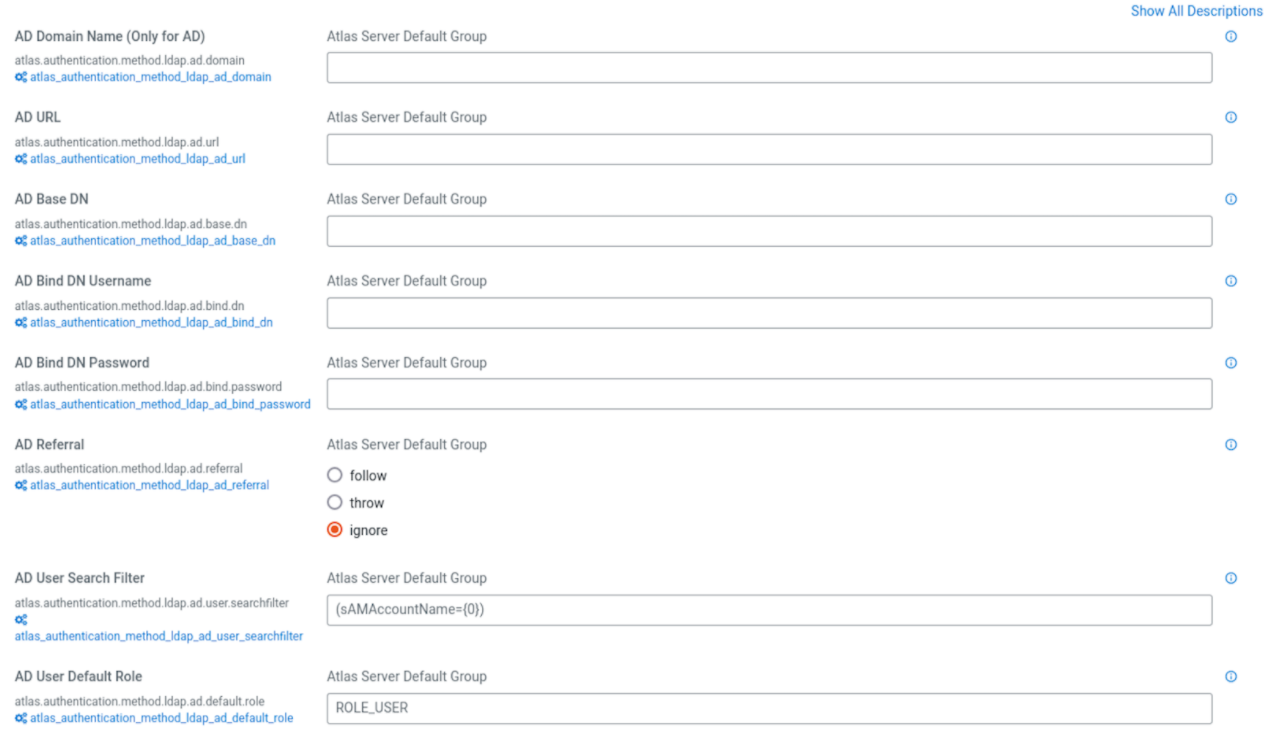Image resolution: width=1272 pixels, height=740 pixels.
Task: Select the 'ignore' referral radio button
Action: (335, 530)
